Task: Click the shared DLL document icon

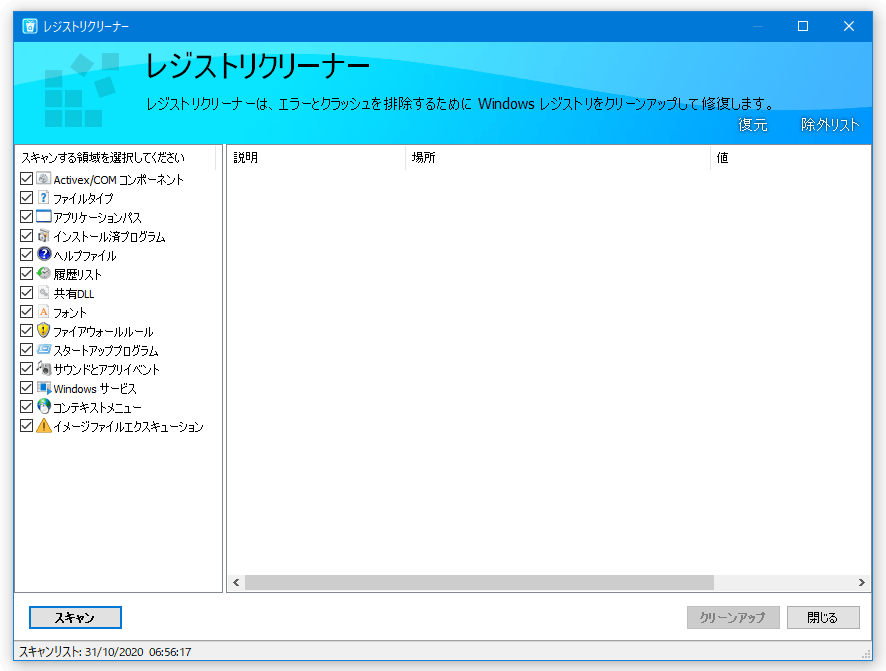Action: pyautogui.click(x=44, y=293)
